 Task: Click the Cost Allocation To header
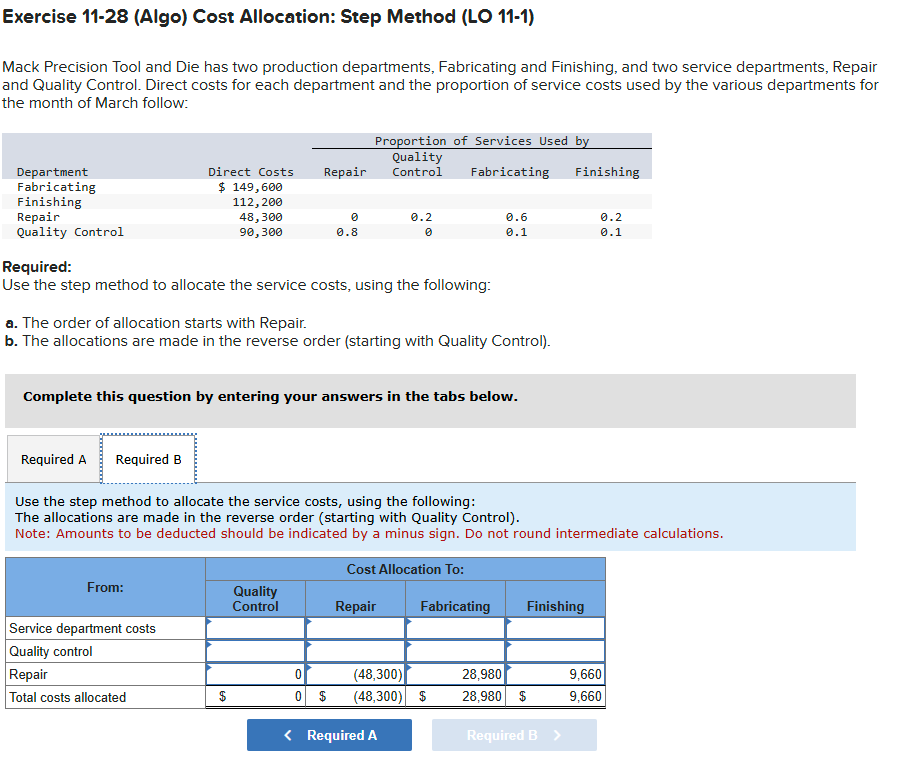(405, 568)
